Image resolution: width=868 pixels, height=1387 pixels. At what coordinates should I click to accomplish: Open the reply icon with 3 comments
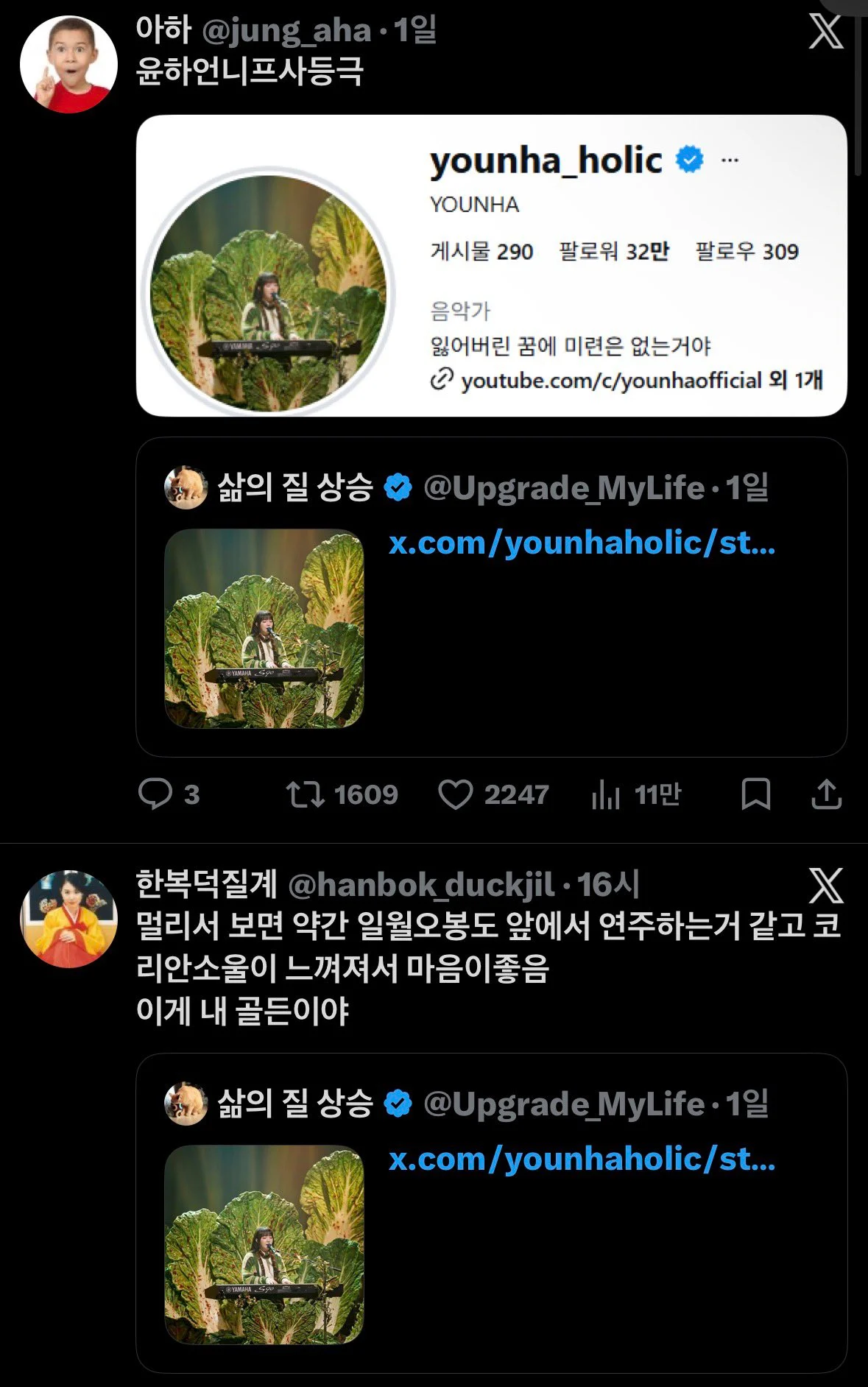click(x=155, y=794)
